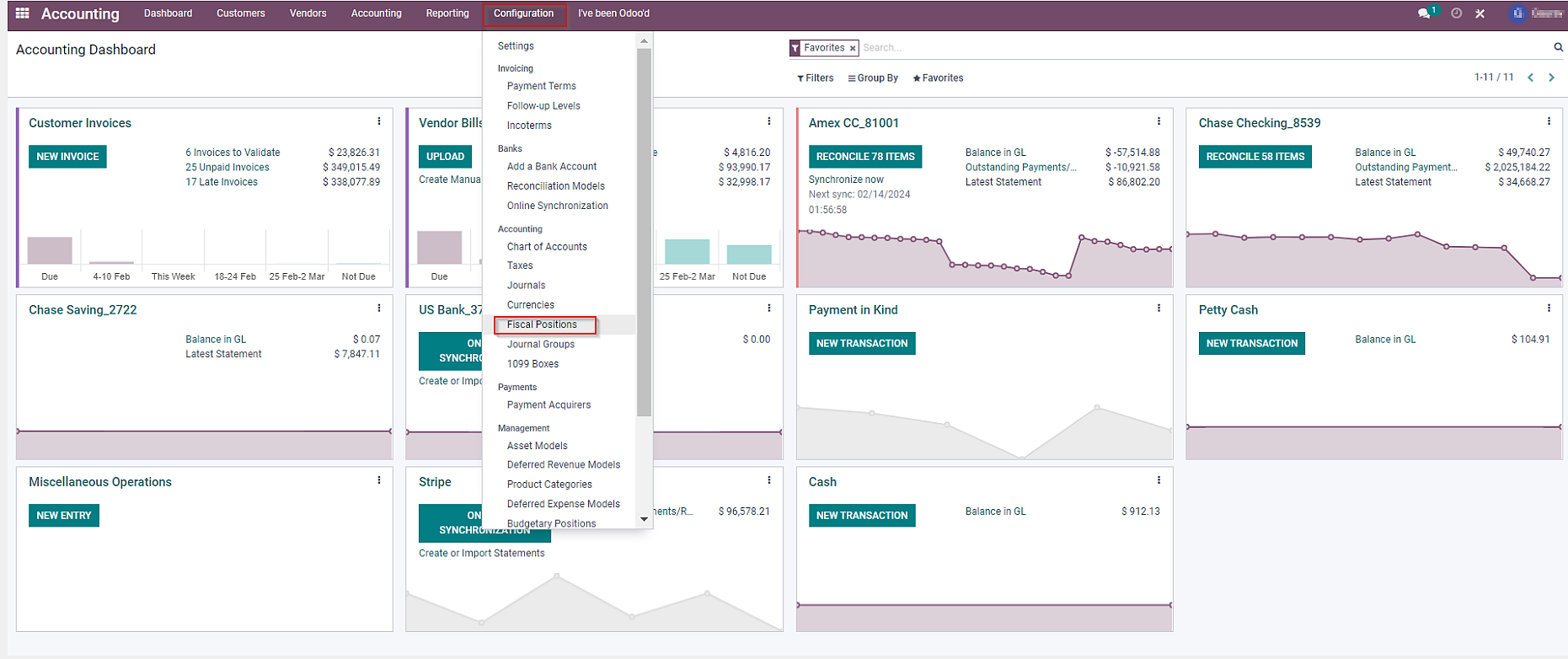Choose Follow-up Levels entry
The height and width of the screenshot is (659, 1568).
pos(543,106)
